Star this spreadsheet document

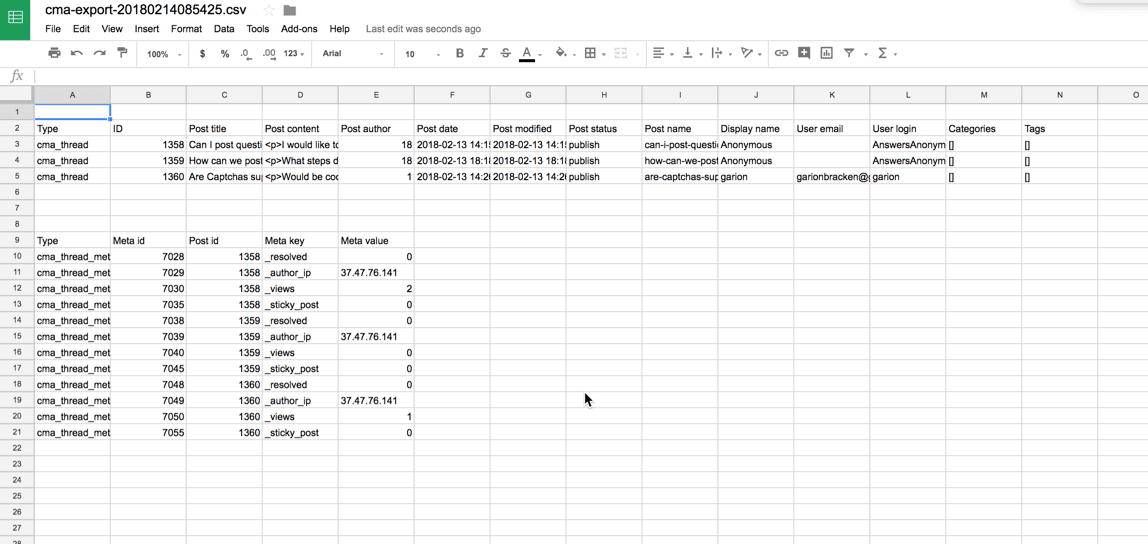[x=269, y=10]
